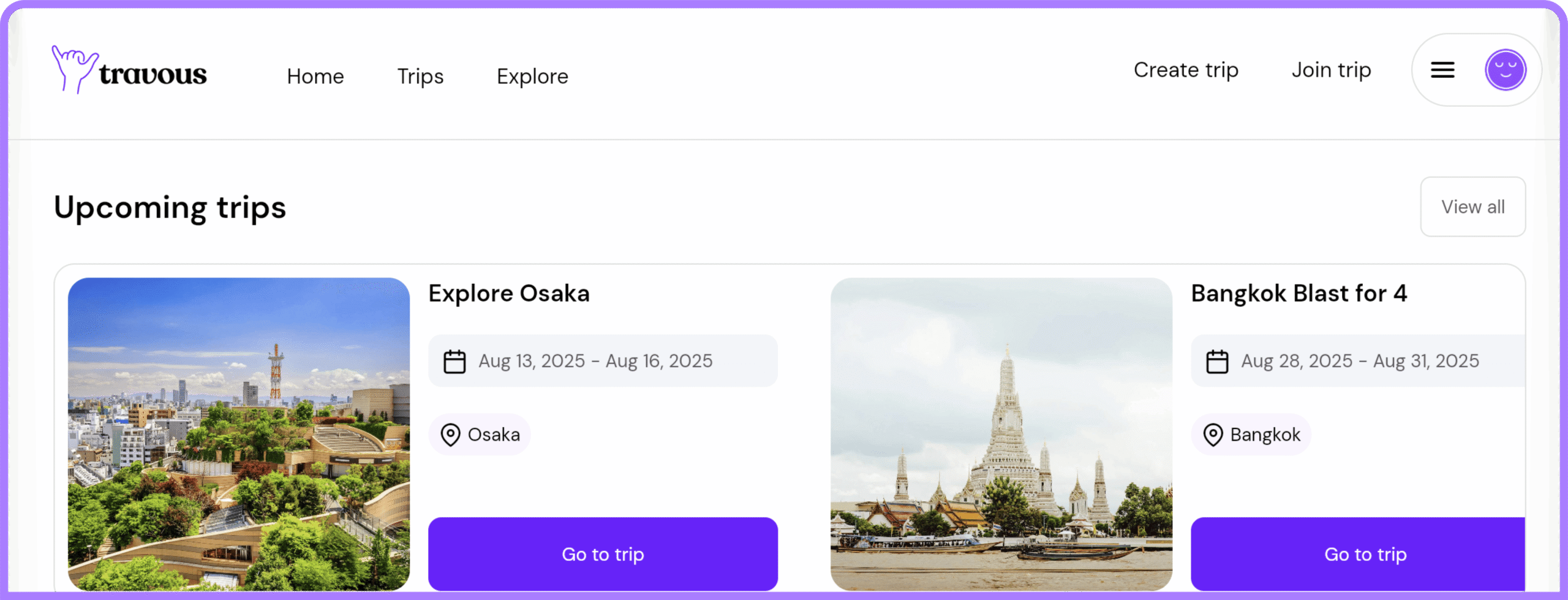Open the Trips nav item
Screen dimensions: 1568x600
tap(420, 77)
